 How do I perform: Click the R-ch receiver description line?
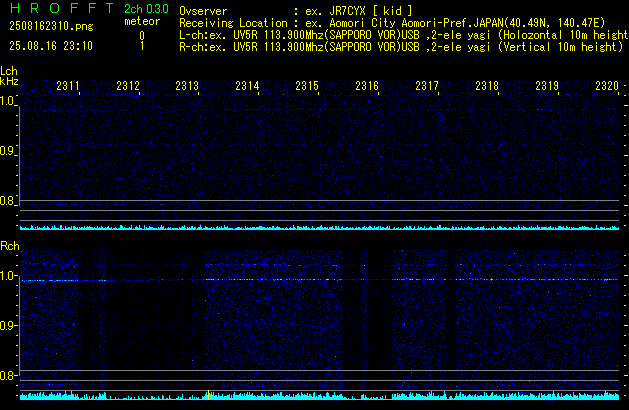tap(401, 47)
